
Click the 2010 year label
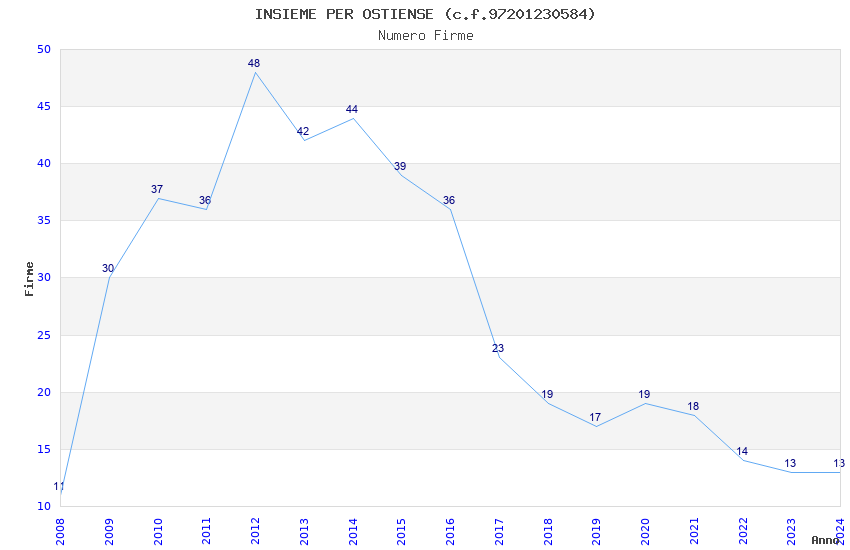click(158, 531)
